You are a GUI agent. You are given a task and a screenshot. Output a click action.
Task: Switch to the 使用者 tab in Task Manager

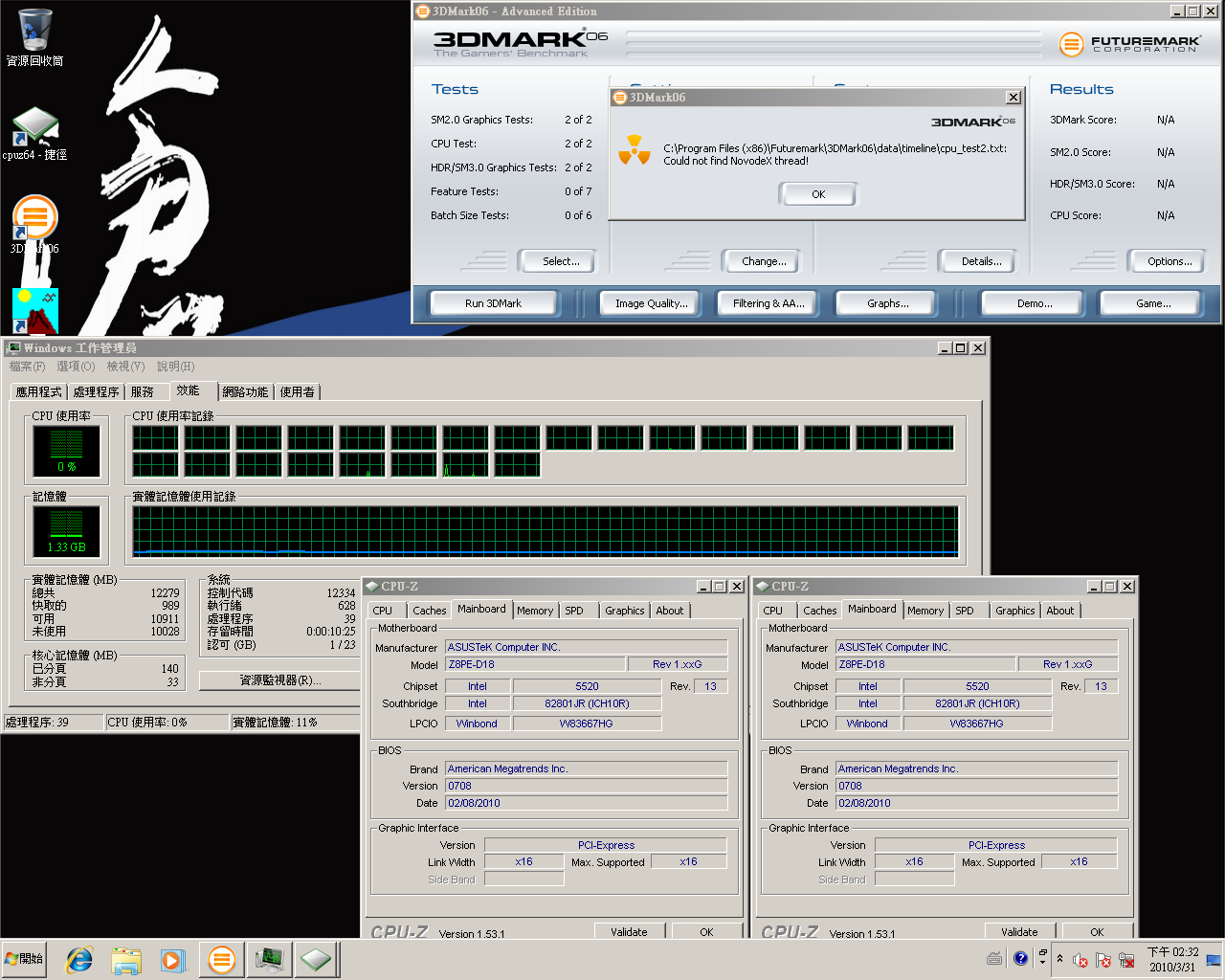pyautogui.click(x=297, y=392)
